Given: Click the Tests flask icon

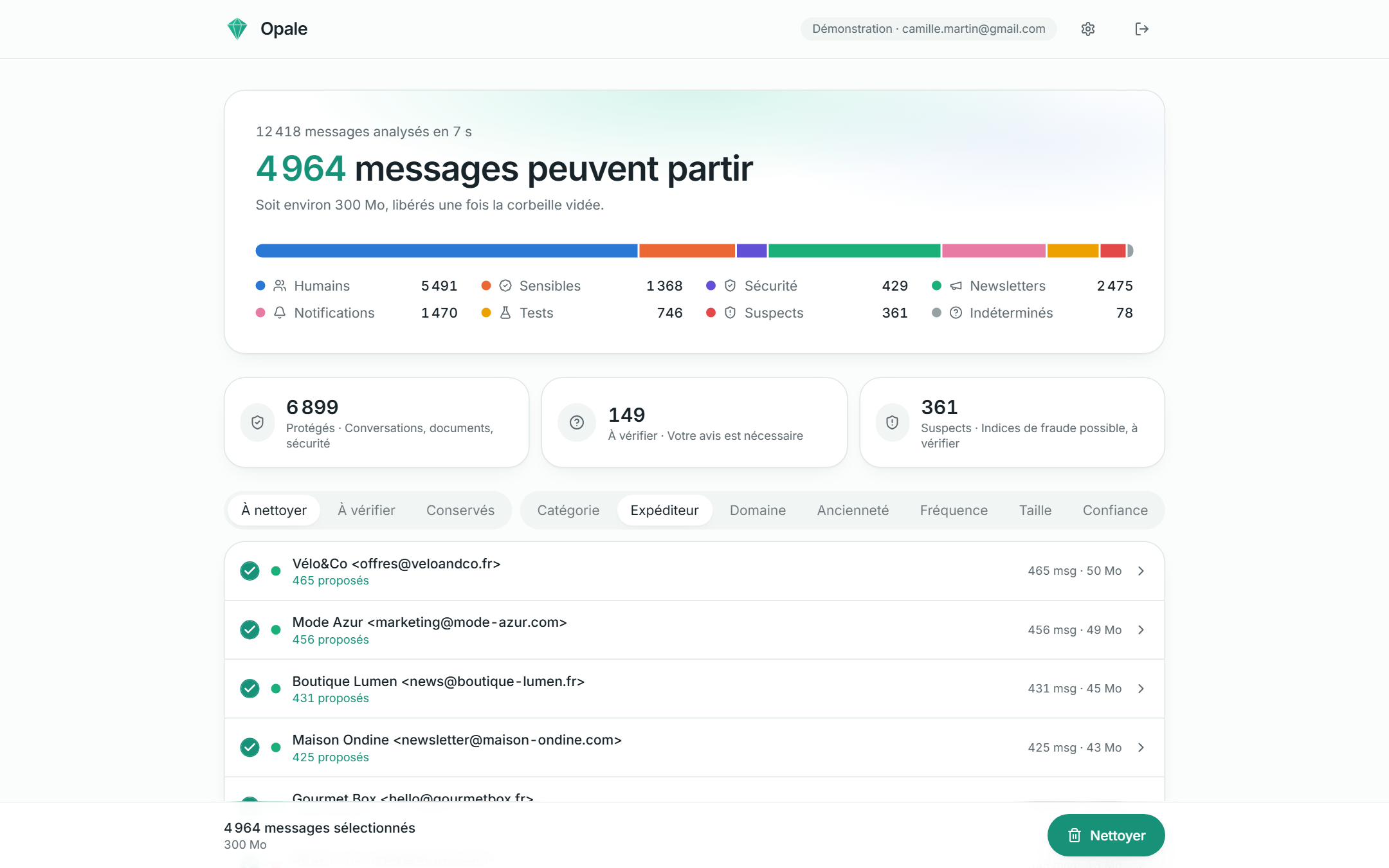Looking at the screenshot, I should [505, 312].
